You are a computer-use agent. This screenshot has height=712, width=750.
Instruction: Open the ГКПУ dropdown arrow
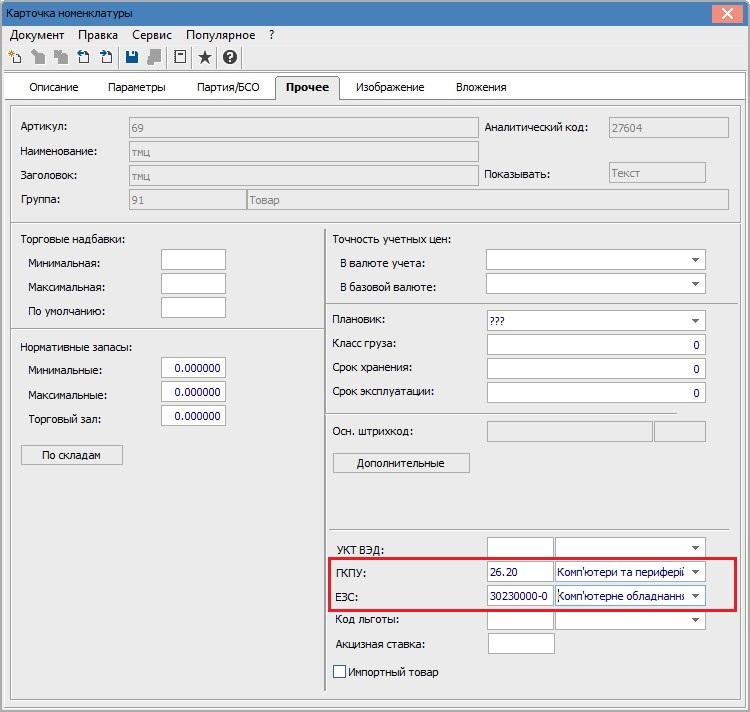point(695,572)
